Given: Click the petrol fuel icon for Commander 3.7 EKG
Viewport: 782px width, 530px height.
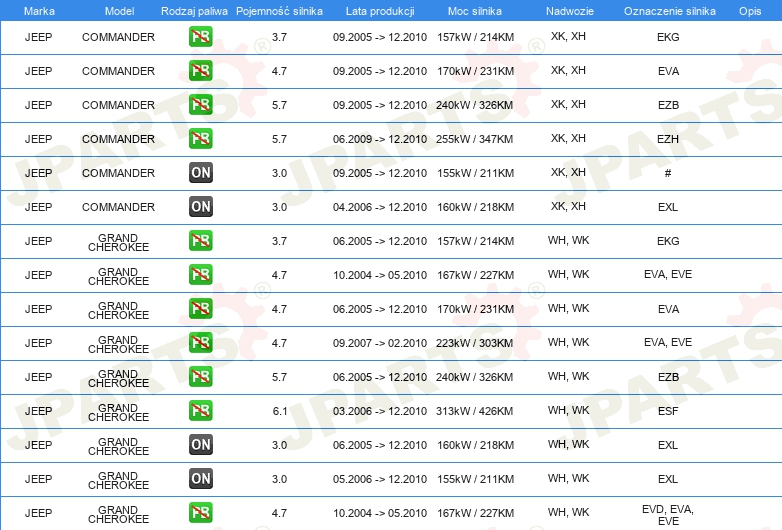Looking at the screenshot, I should (x=200, y=37).
